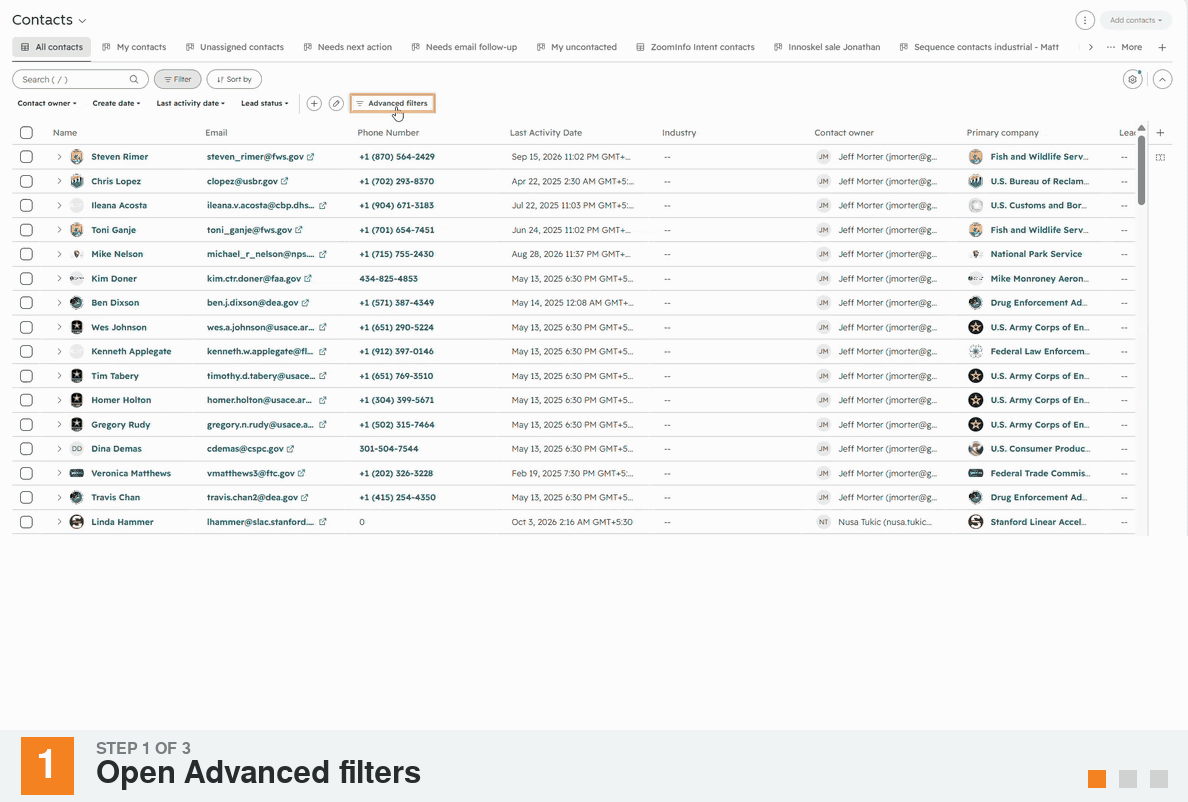Viewport: 1188px width, 802px height.
Task: Open the Last activity date filter dropdown
Action: click(190, 104)
